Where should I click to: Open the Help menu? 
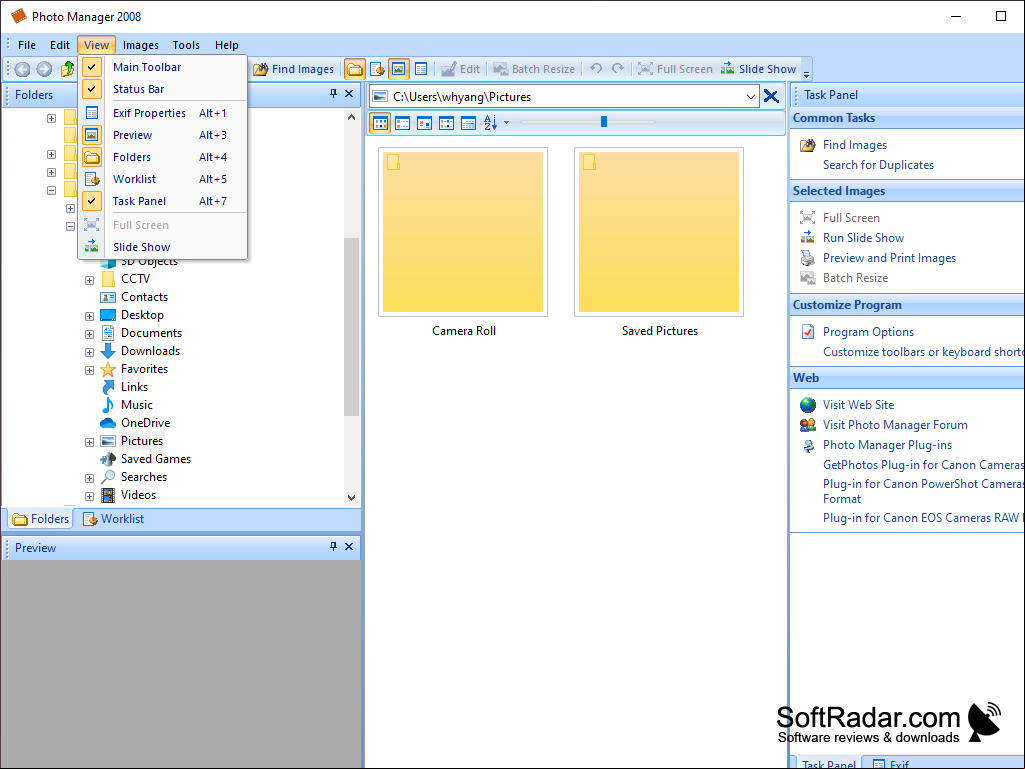(x=226, y=45)
